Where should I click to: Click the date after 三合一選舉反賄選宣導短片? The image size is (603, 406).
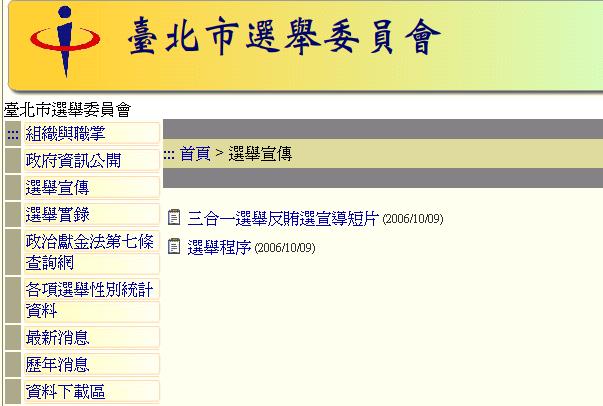pos(413,219)
